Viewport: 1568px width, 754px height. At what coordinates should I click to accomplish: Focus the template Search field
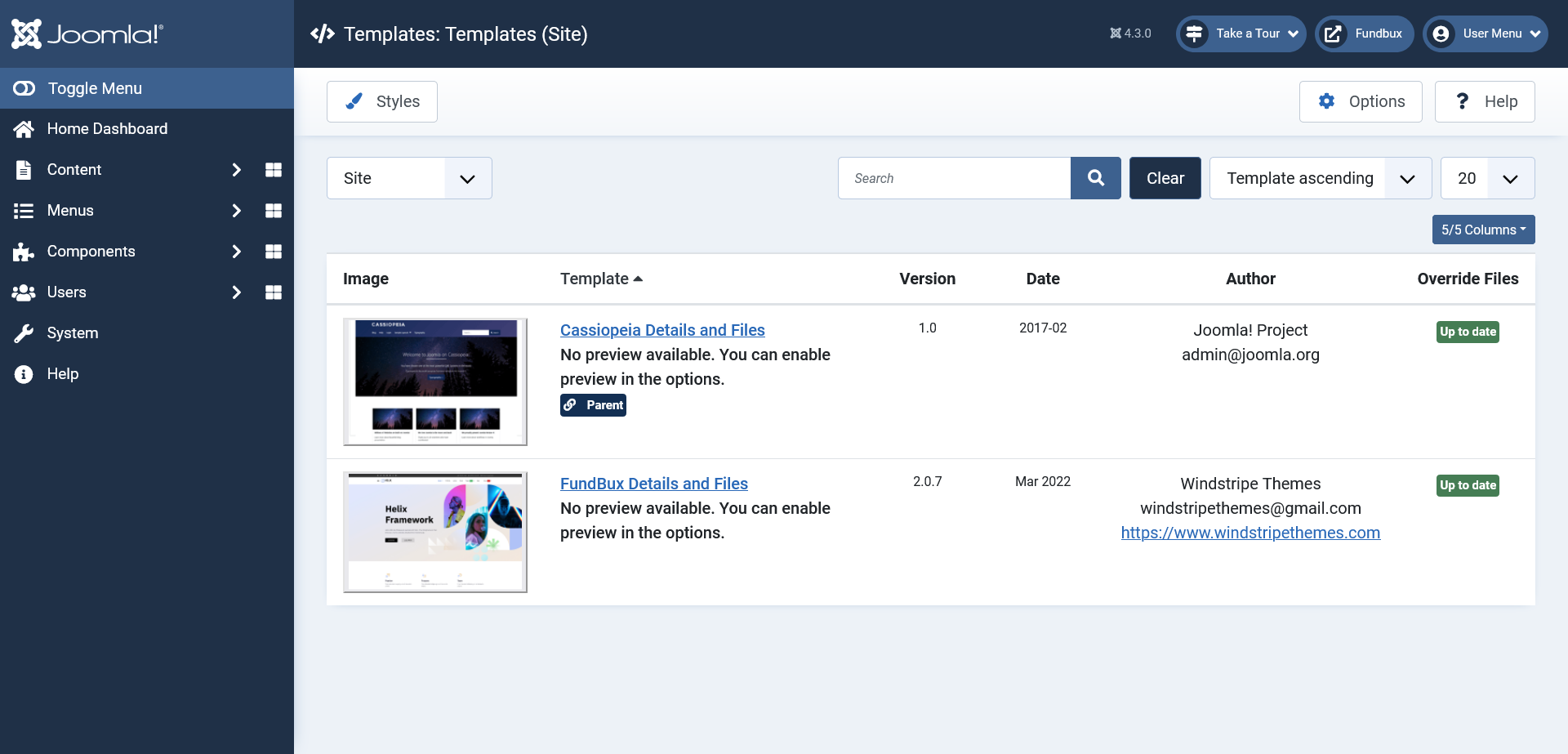tap(954, 178)
